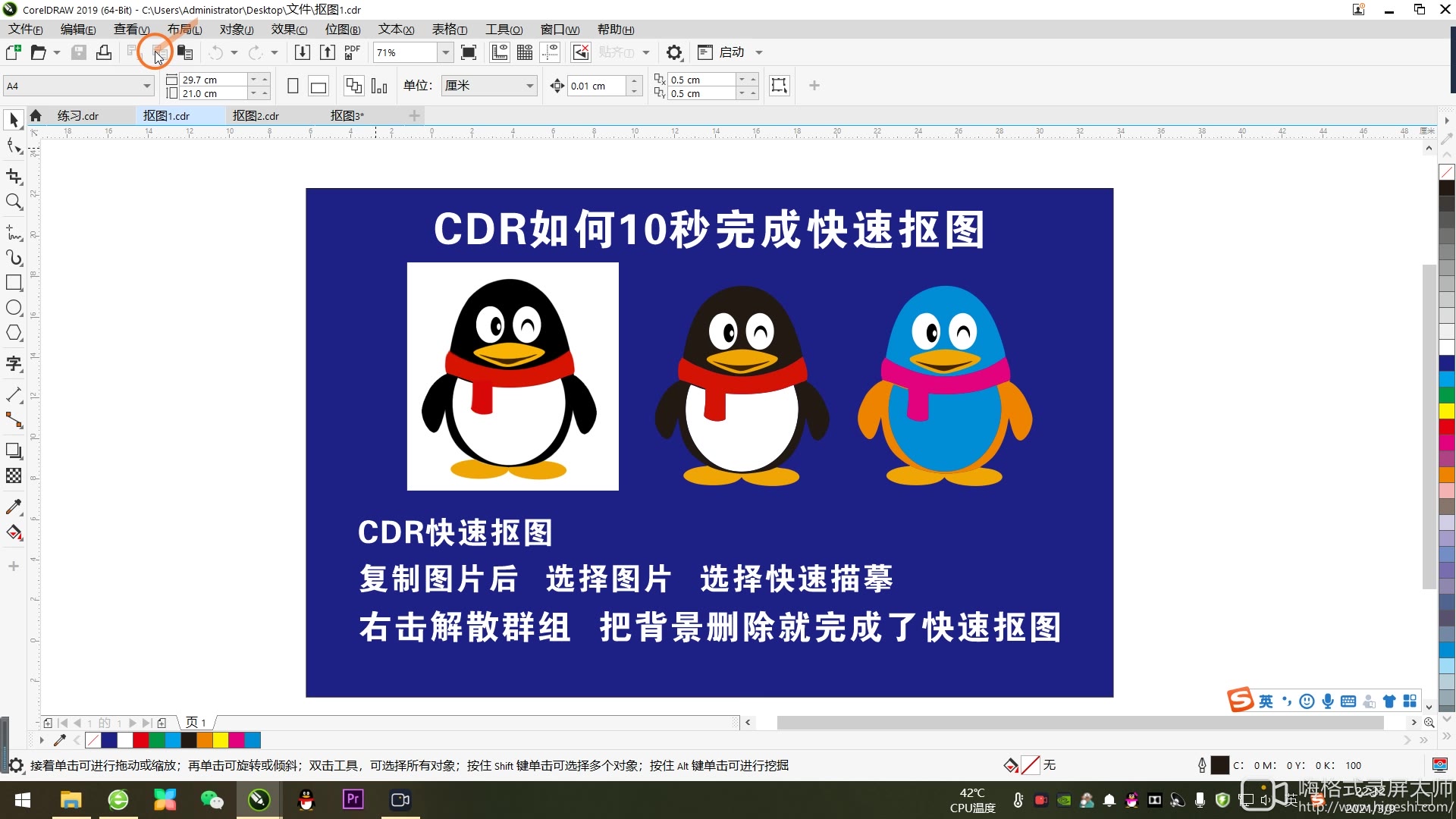
Task: Switch to the 练习.cdr document tab
Action: click(78, 116)
